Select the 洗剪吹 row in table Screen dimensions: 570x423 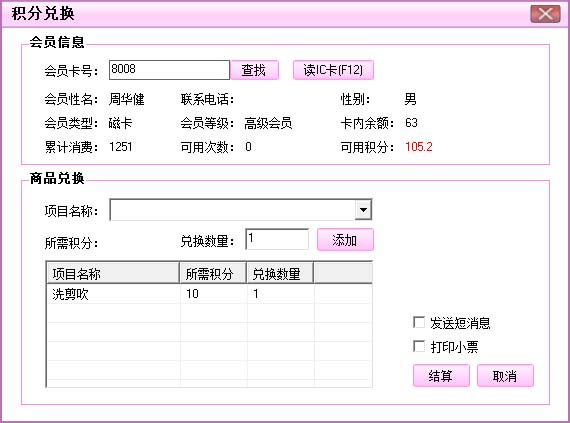point(209,294)
